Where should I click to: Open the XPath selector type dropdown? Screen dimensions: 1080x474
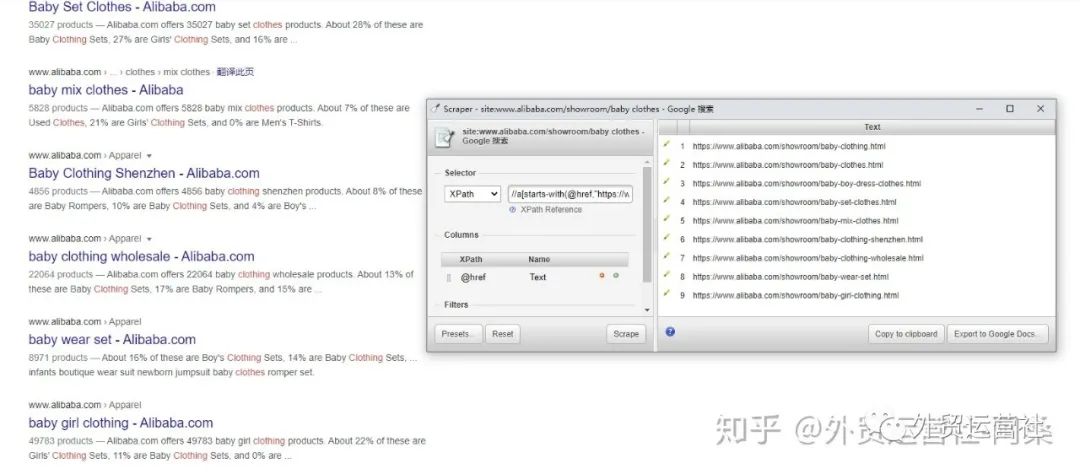coord(472,194)
